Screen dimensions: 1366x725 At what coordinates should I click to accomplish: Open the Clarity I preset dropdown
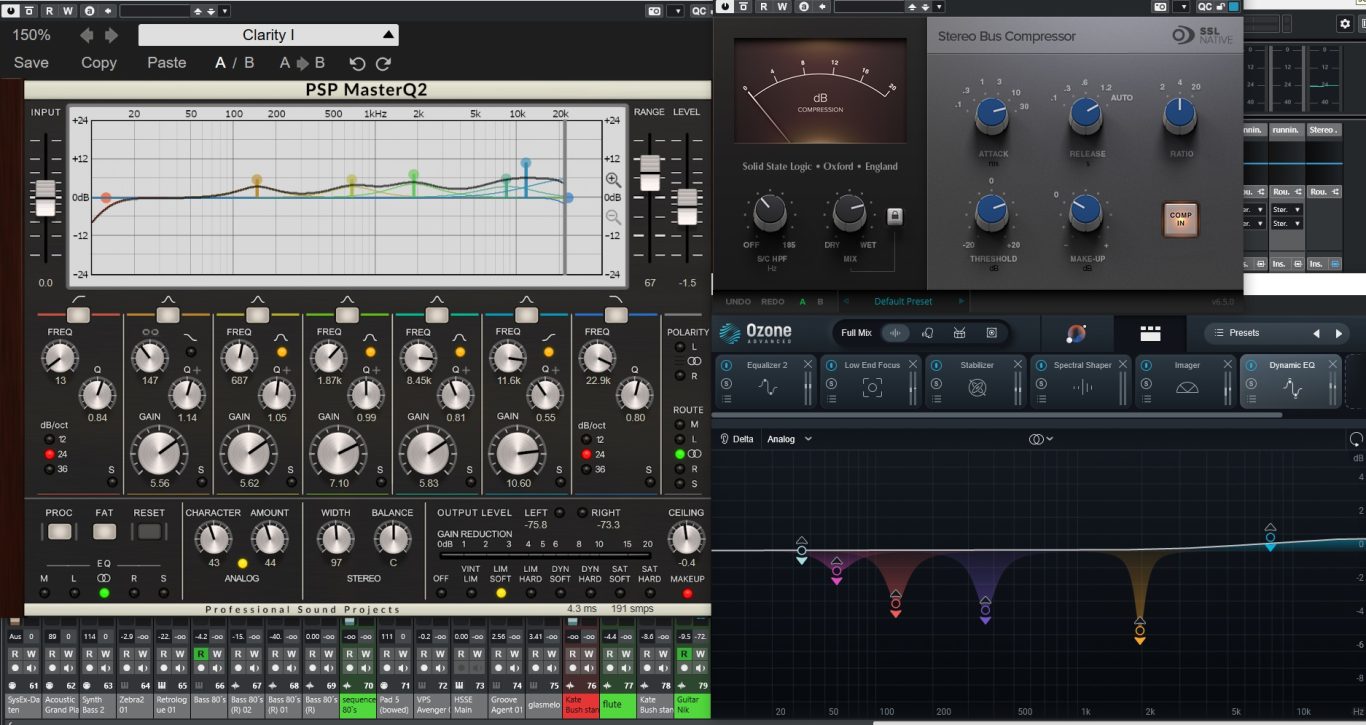pos(268,35)
